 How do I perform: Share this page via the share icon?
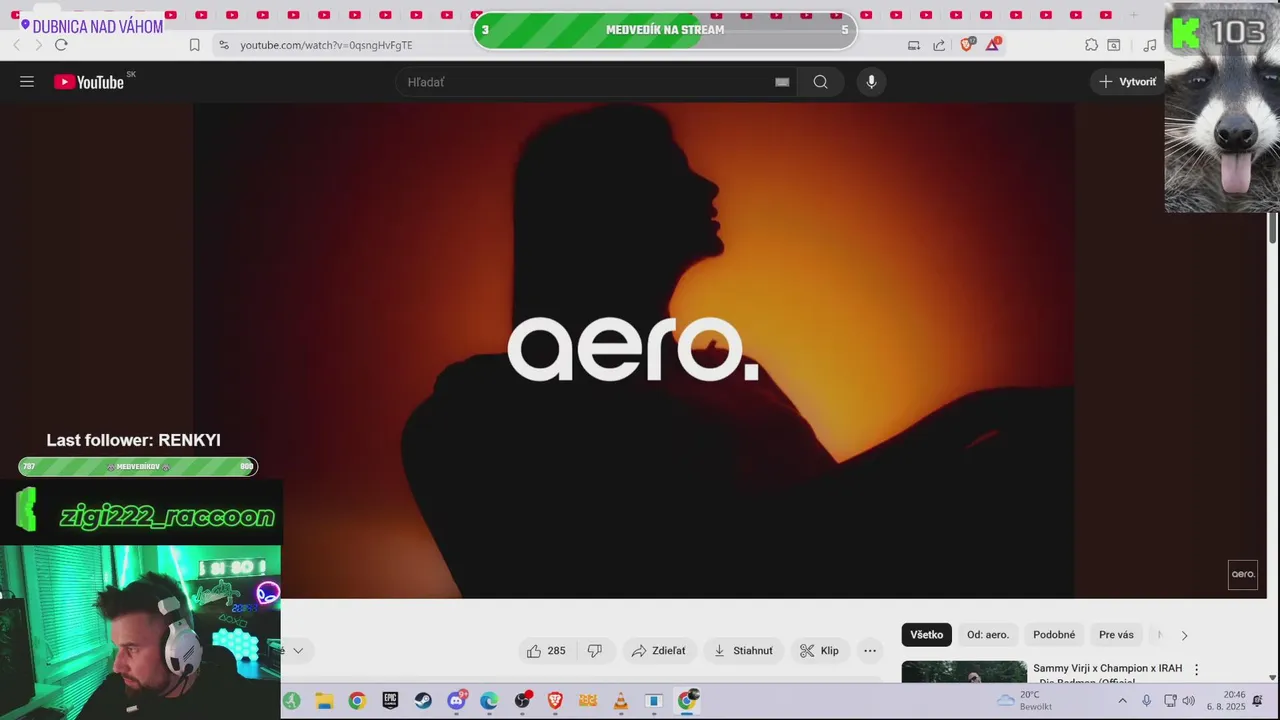(x=939, y=45)
